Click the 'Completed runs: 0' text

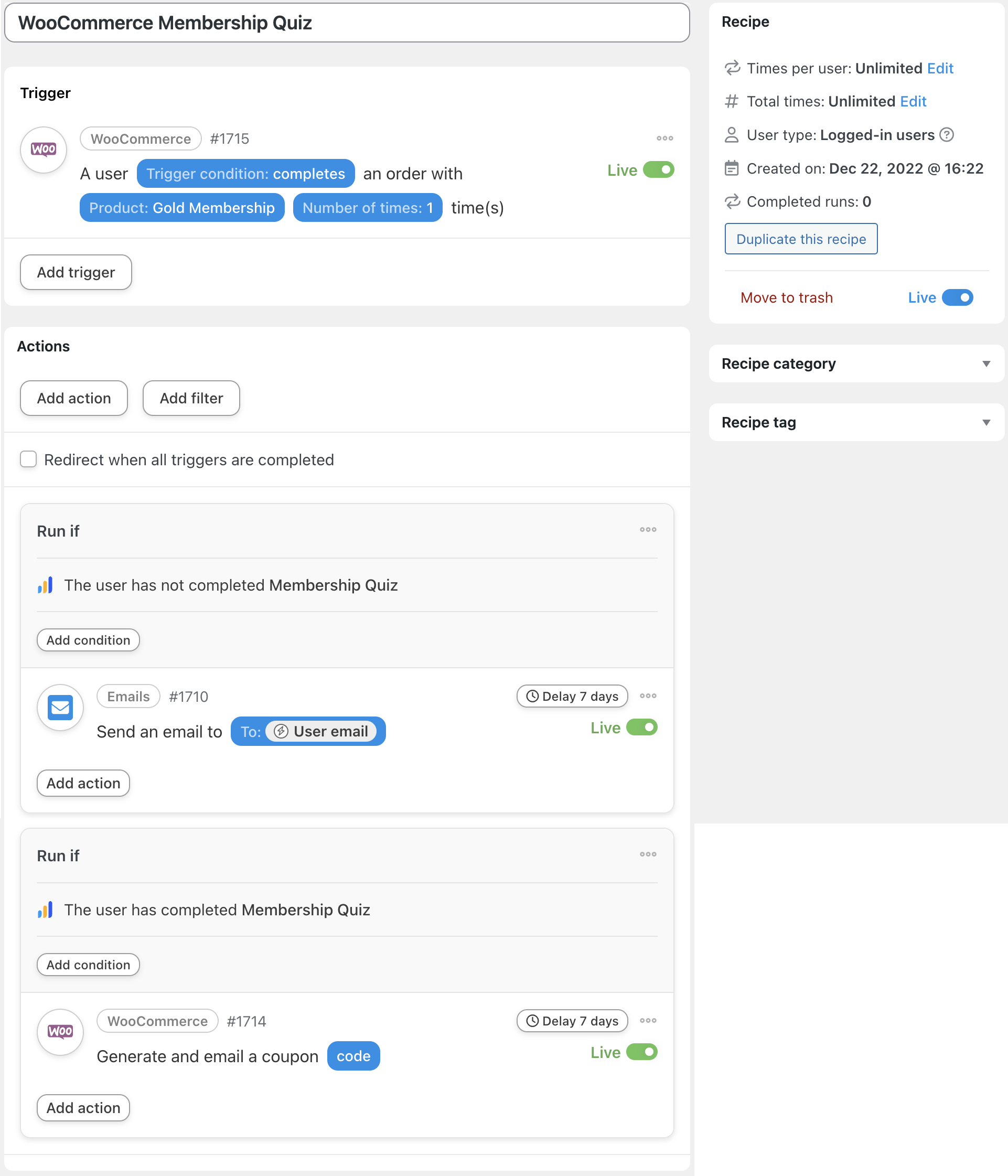point(809,201)
